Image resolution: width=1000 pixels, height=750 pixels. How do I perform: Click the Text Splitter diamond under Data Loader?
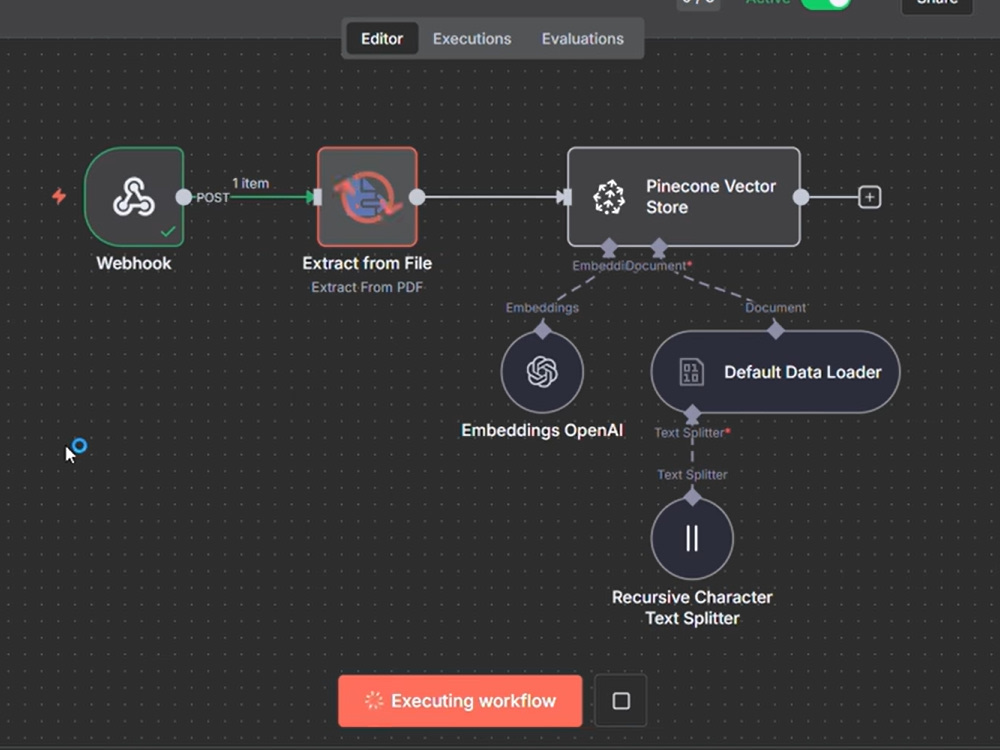(692, 414)
